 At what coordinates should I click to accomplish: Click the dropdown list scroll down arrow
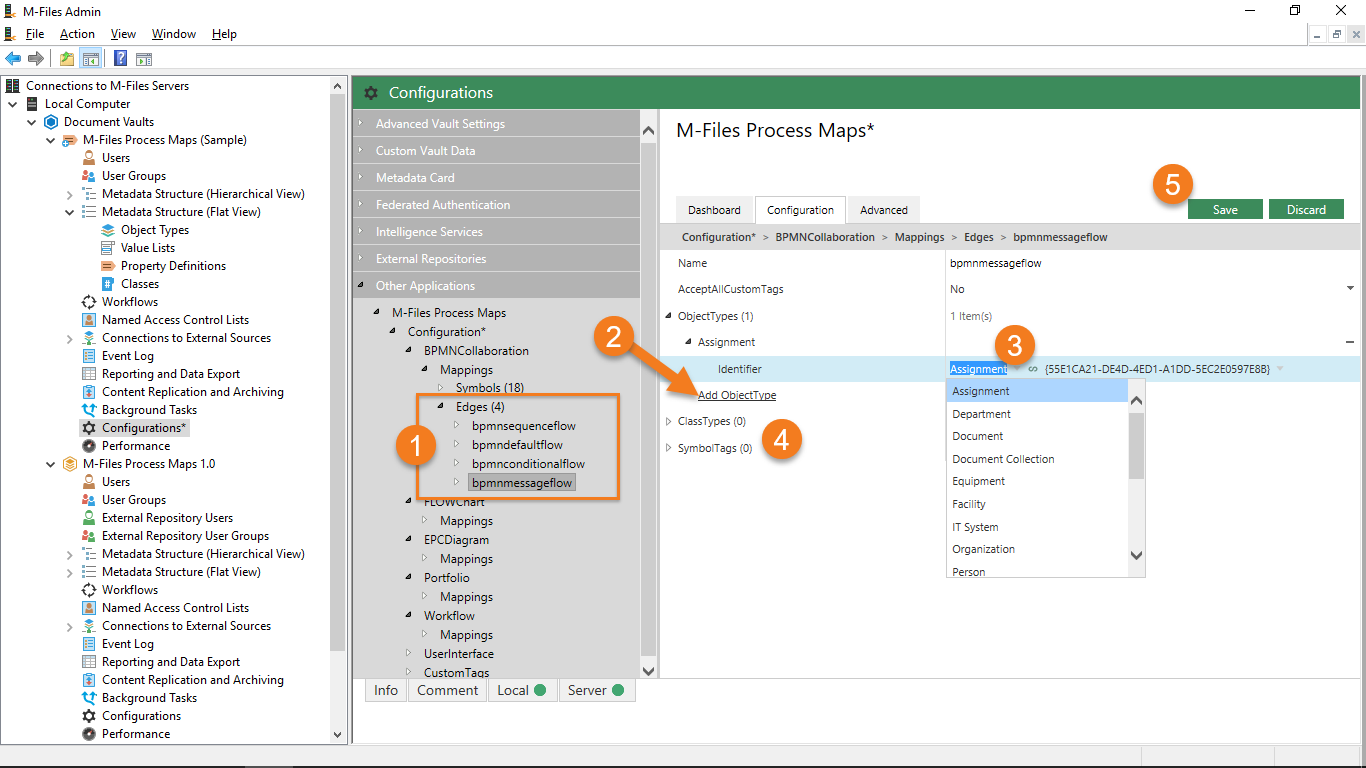coord(1136,555)
